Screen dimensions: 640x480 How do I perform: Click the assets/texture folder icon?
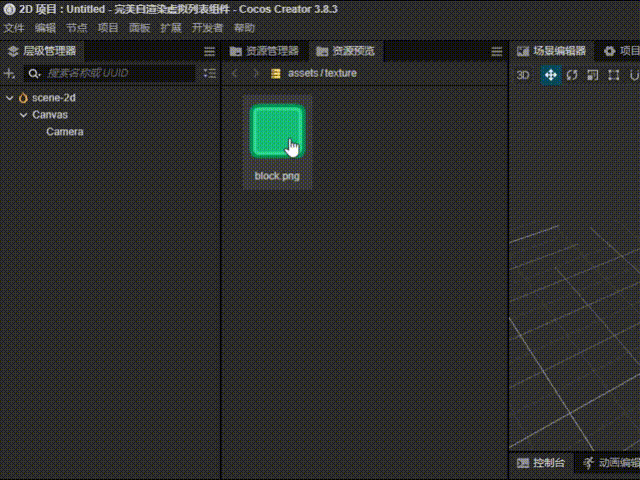click(276, 73)
